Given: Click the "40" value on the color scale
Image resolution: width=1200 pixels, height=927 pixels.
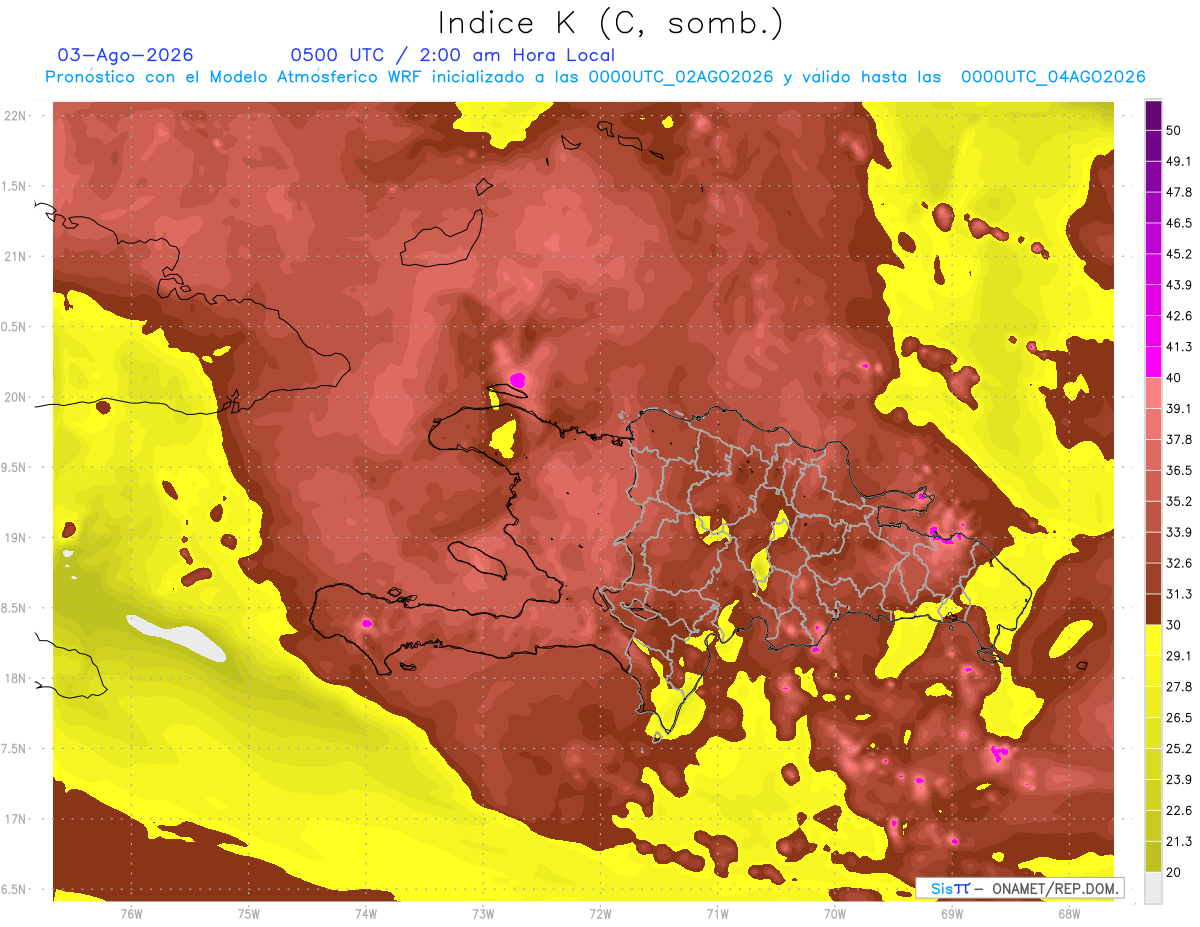Looking at the screenshot, I should click(x=1174, y=378).
